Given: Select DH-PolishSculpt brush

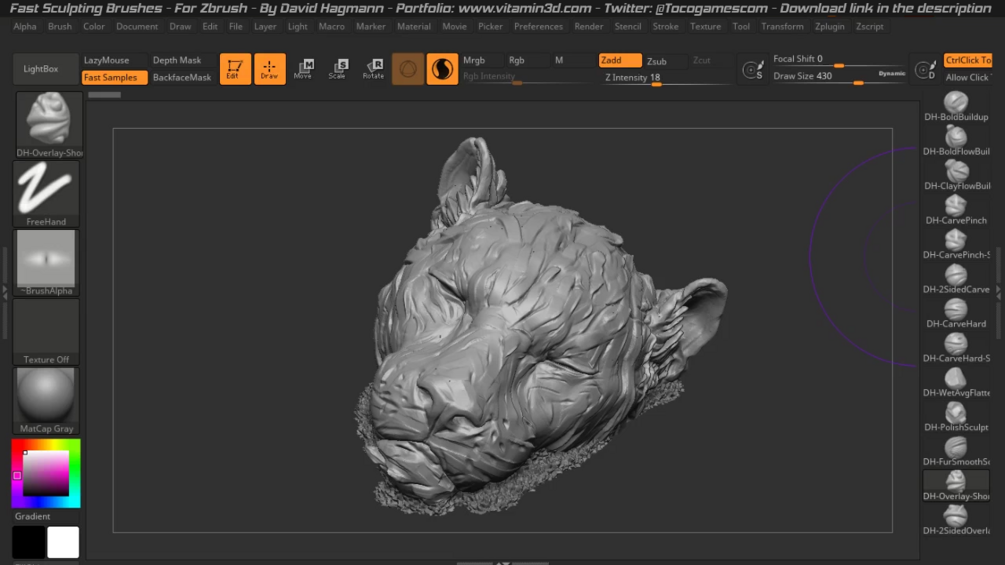Looking at the screenshot, I should click(x=956, y=413).
